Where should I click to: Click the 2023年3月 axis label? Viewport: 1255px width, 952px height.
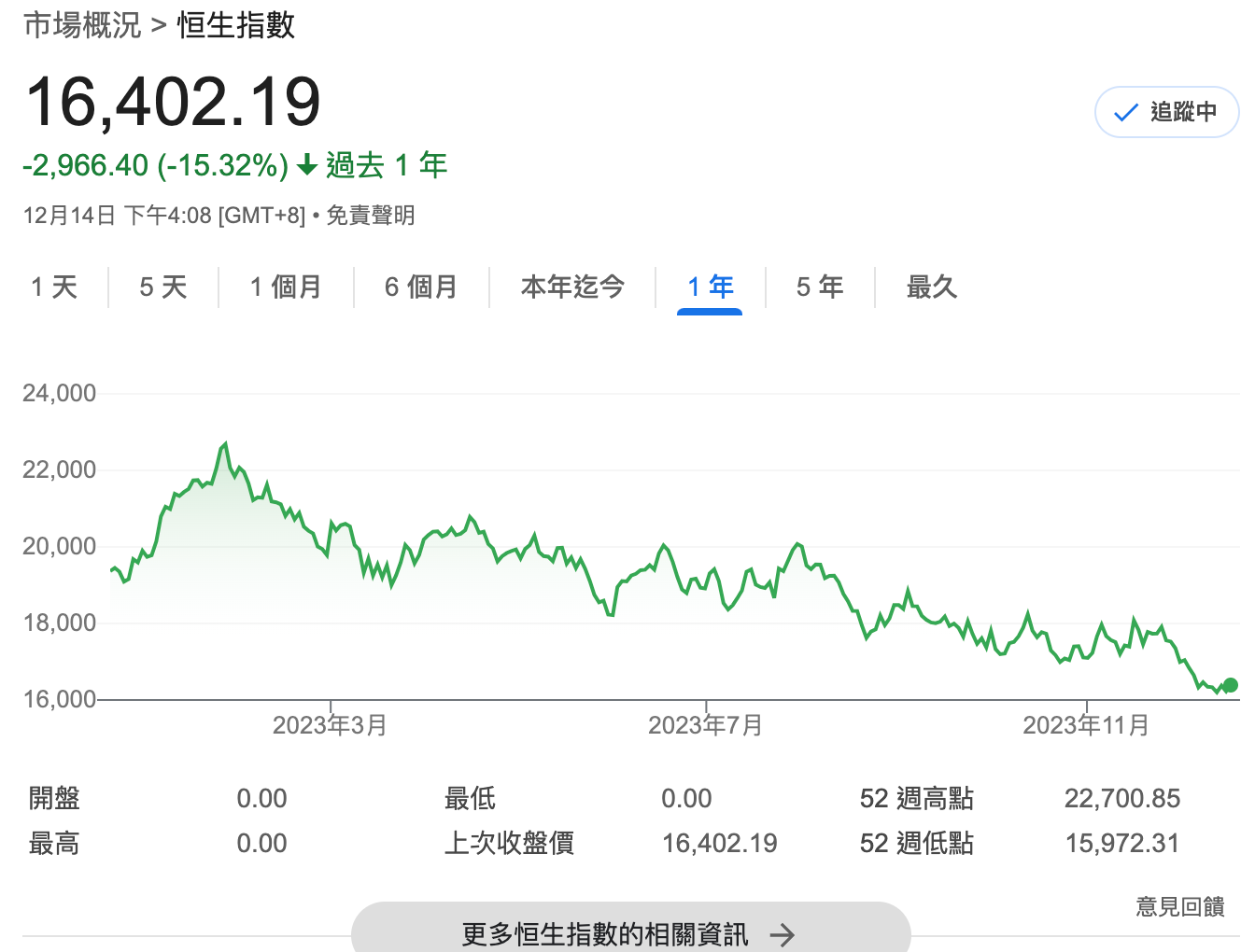point(330,725)
